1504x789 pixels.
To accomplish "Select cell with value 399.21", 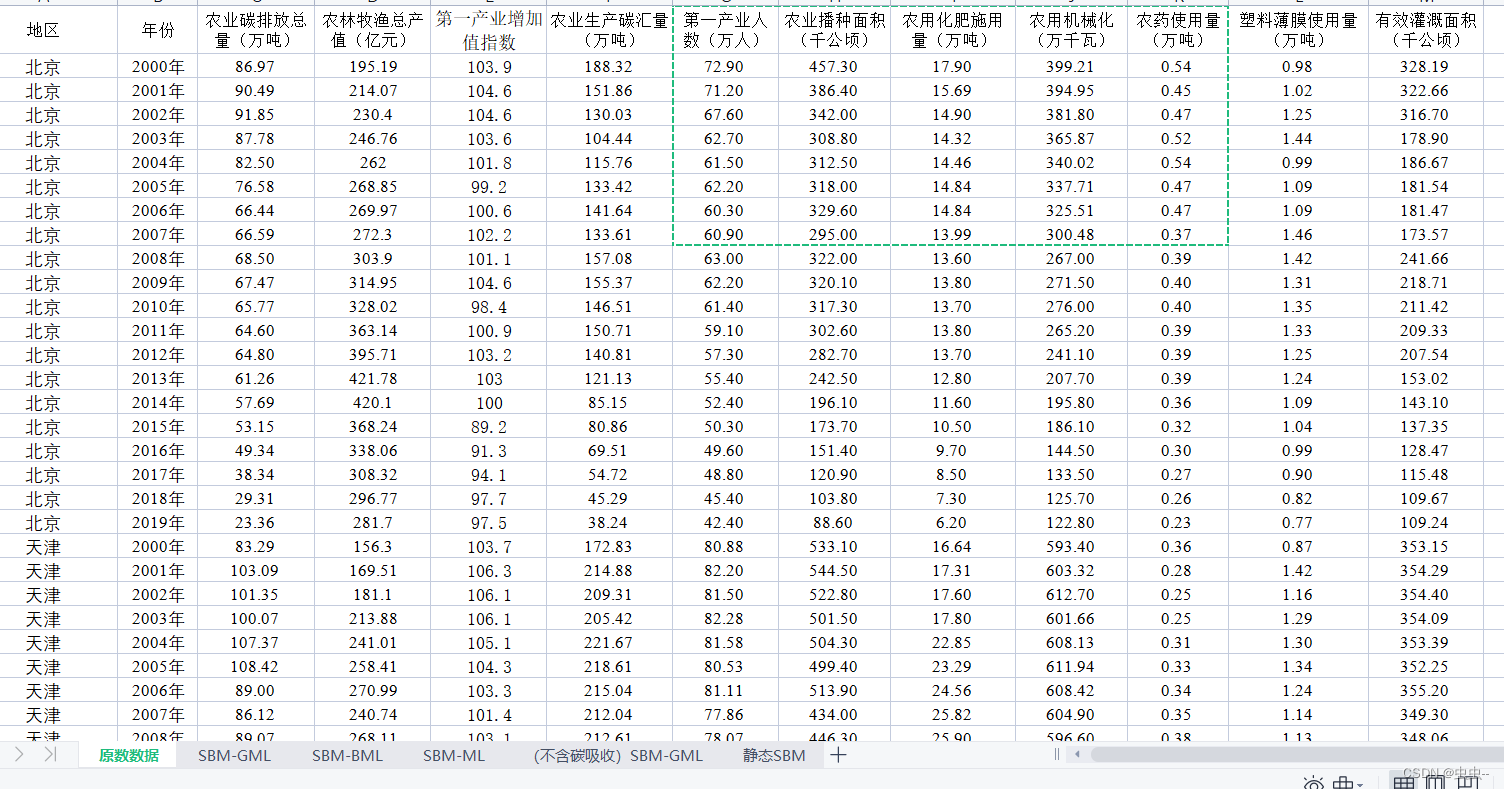I will pos(1071,67).
